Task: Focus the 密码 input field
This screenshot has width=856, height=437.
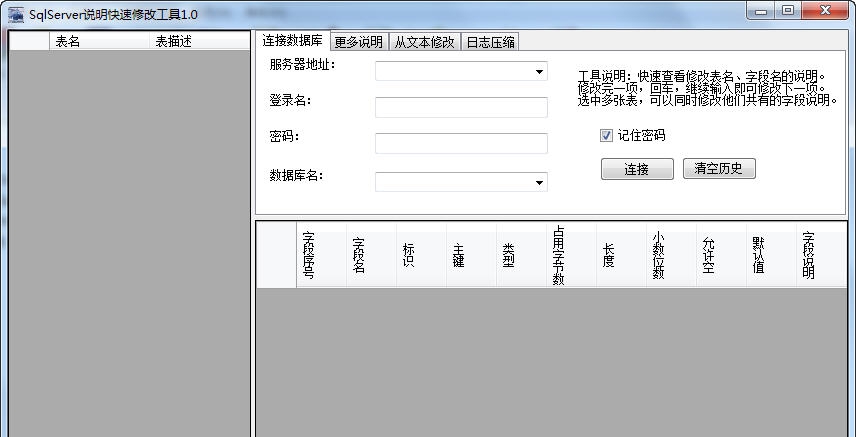Action: [461, 143]
